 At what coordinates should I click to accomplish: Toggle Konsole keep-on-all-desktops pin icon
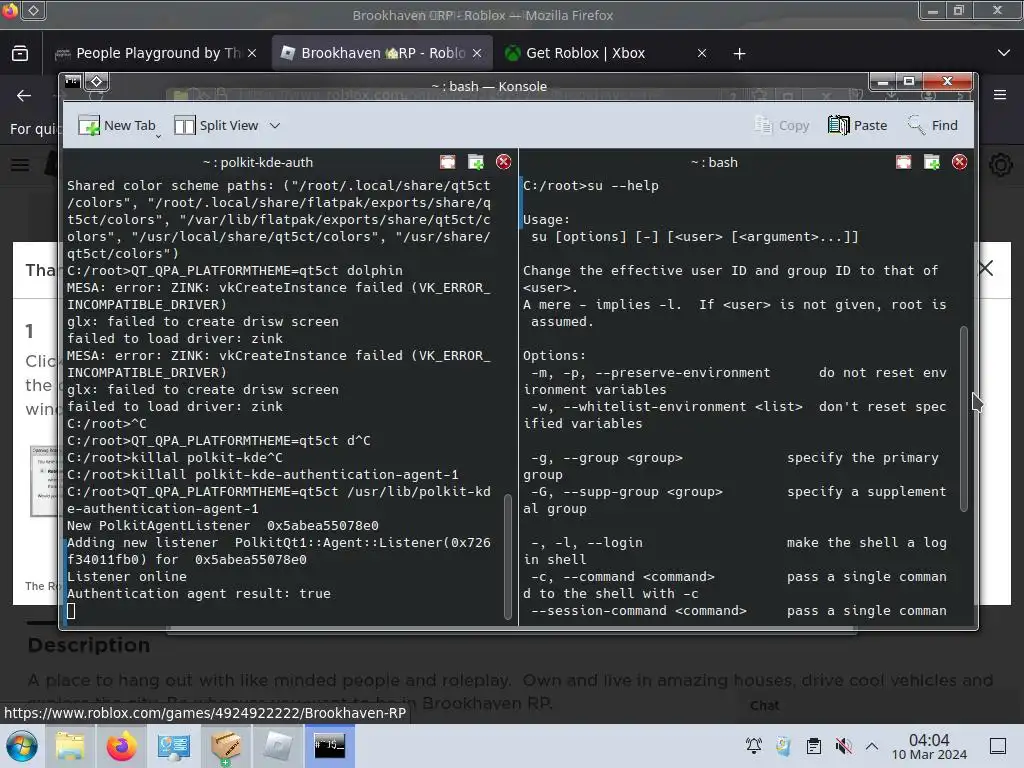pyautogui.click(x=97, y=82)
